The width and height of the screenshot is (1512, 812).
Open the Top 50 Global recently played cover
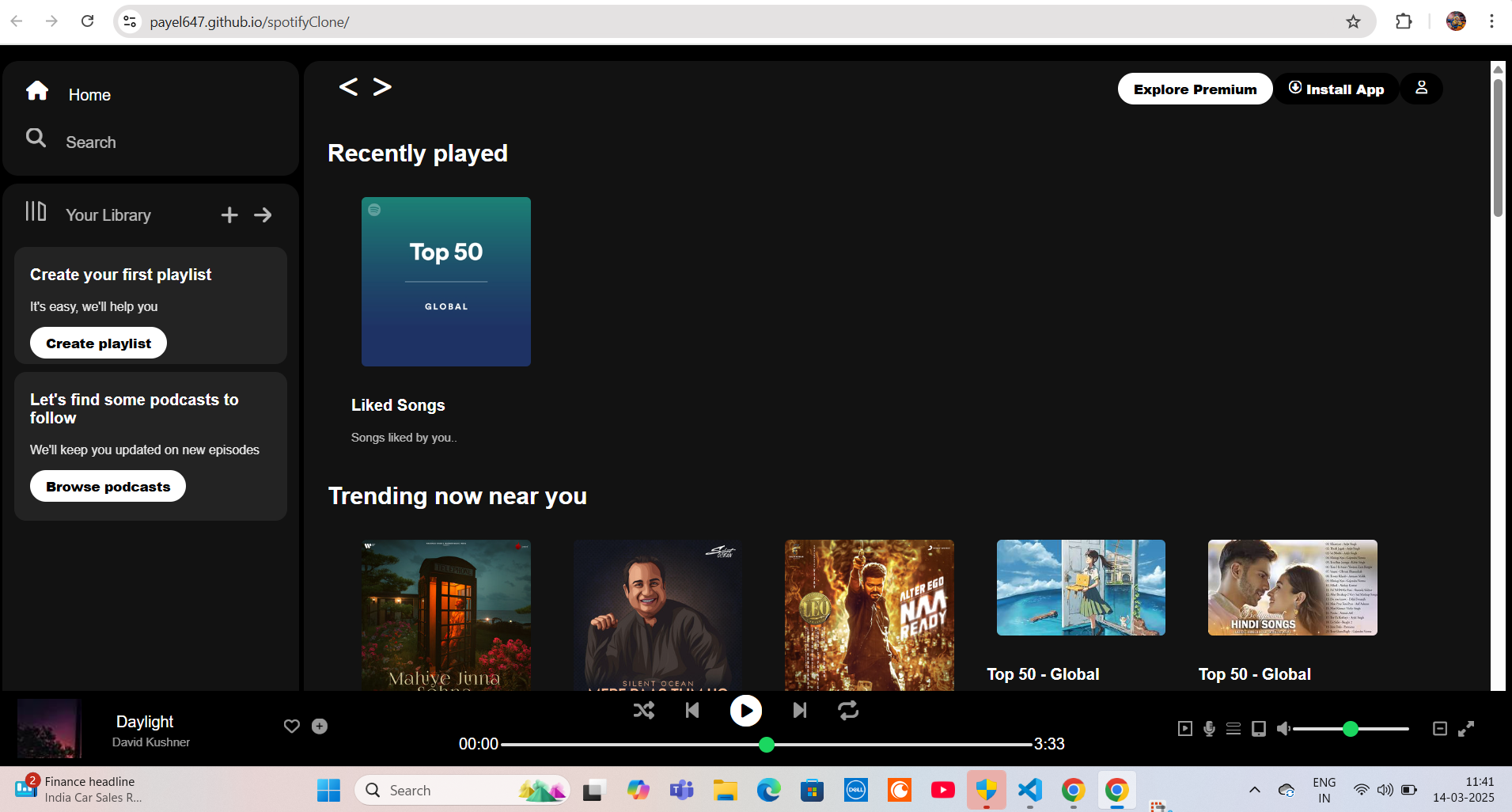[446, 282]
